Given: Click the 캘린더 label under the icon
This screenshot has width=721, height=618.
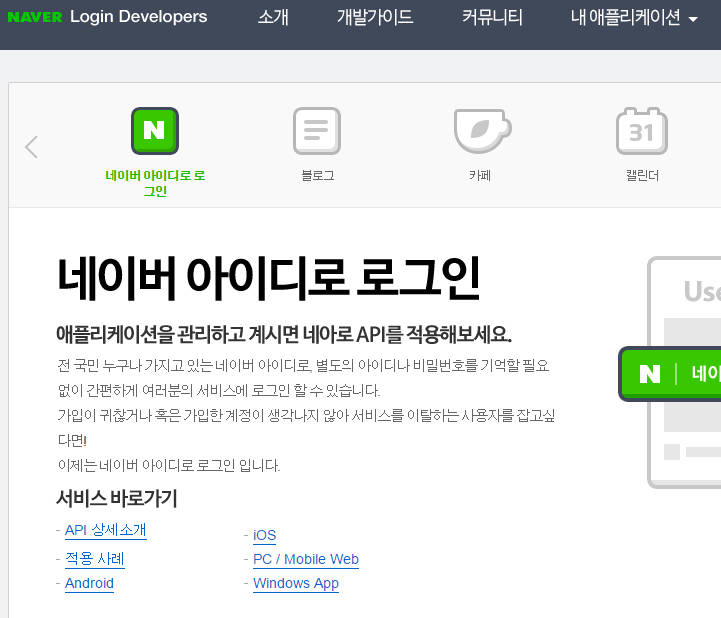Looking at the screenshot, I should coord(642,175).
